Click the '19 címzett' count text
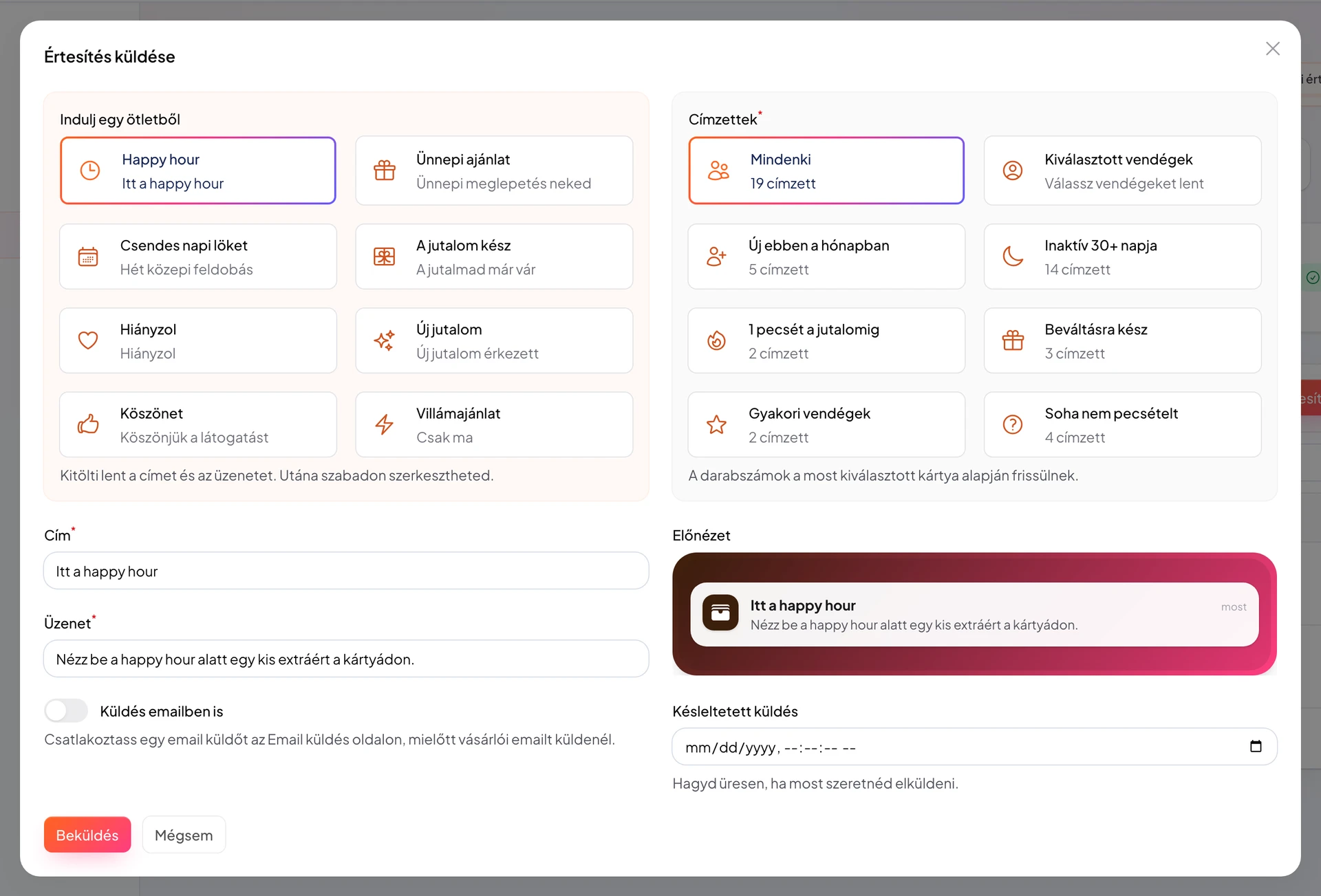 [783, 184]
